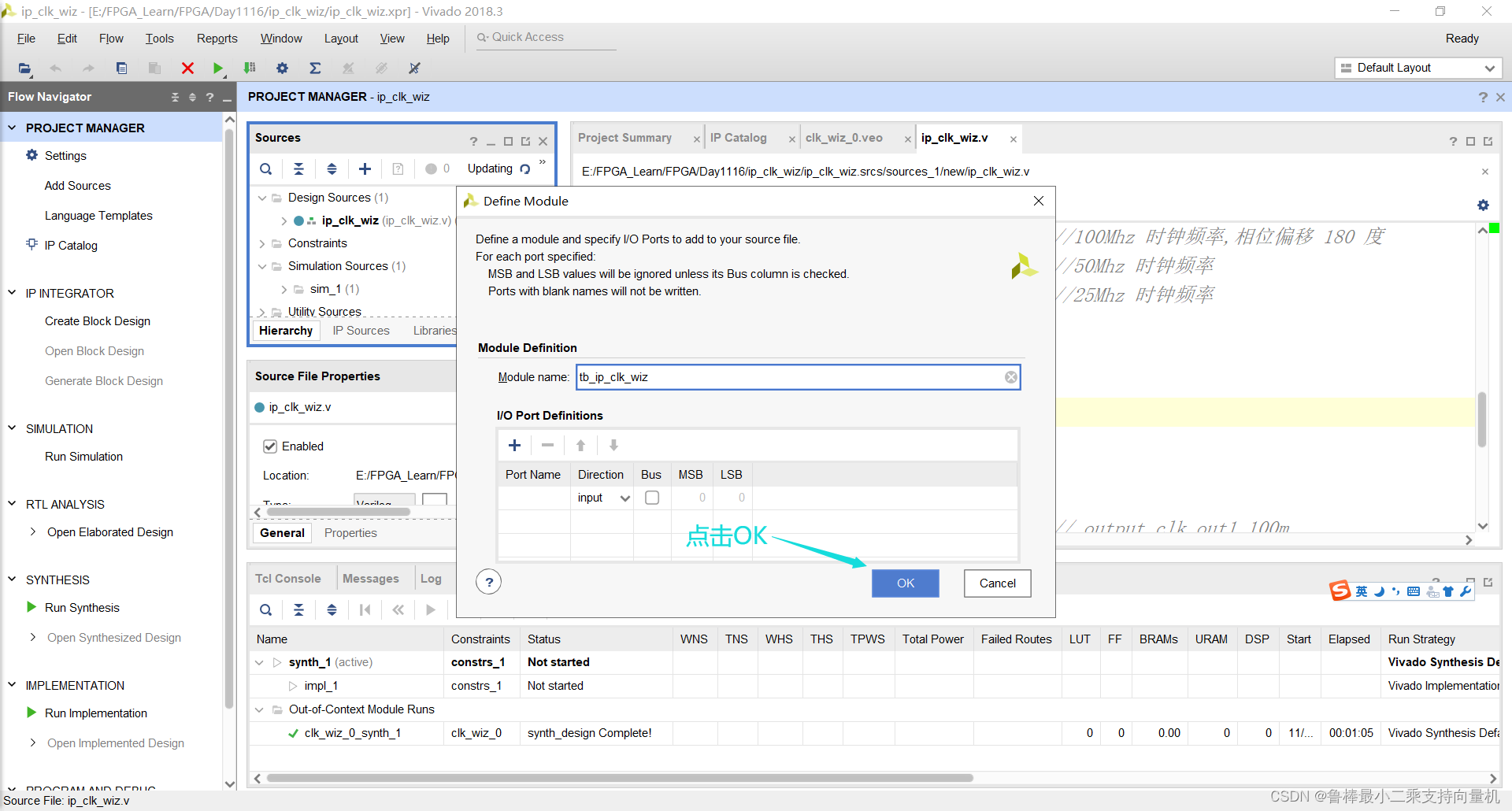
Task: Open Define Module help question icon
Action: [489, 582]
